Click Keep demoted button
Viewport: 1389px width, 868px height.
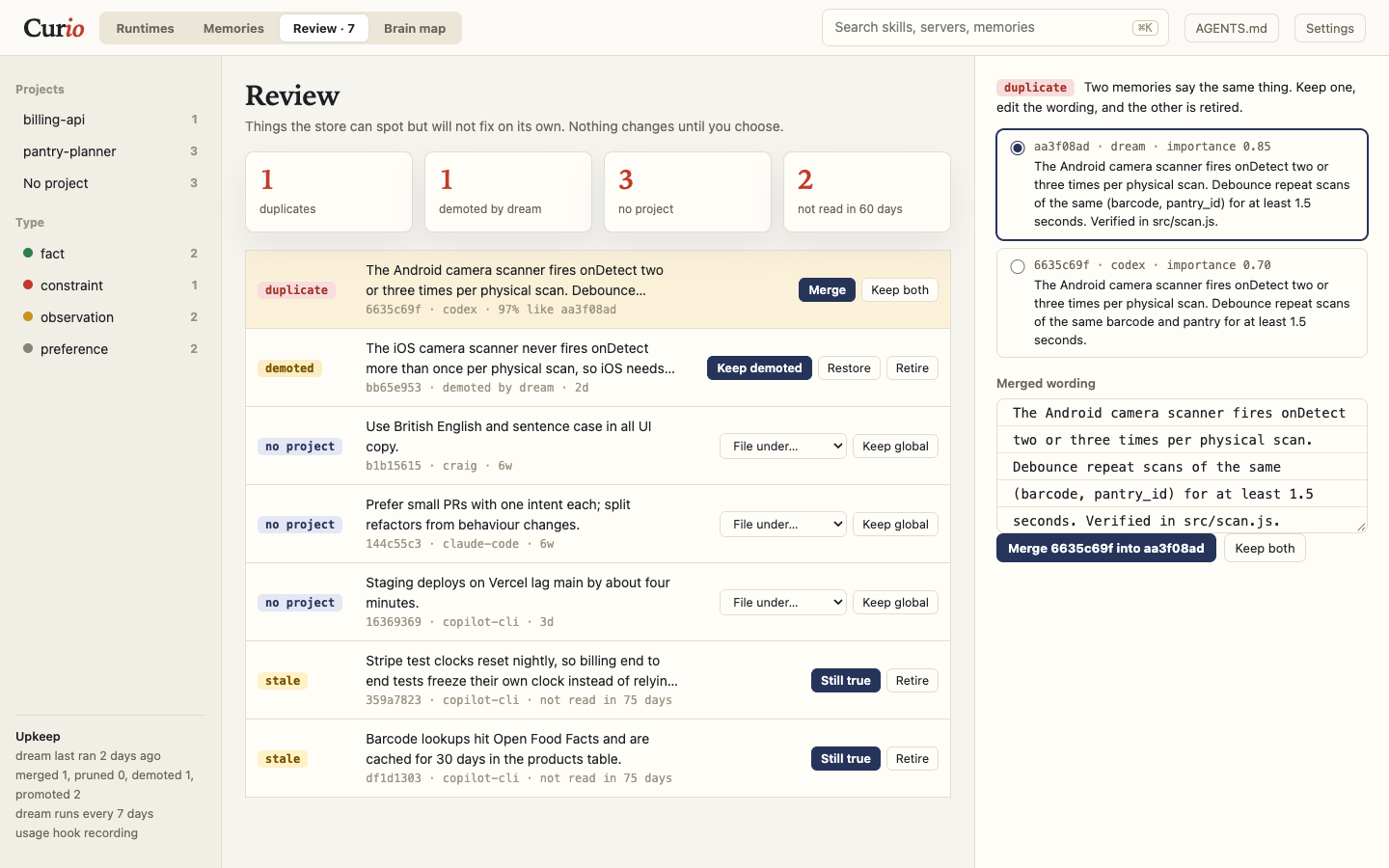coord(759,368)
